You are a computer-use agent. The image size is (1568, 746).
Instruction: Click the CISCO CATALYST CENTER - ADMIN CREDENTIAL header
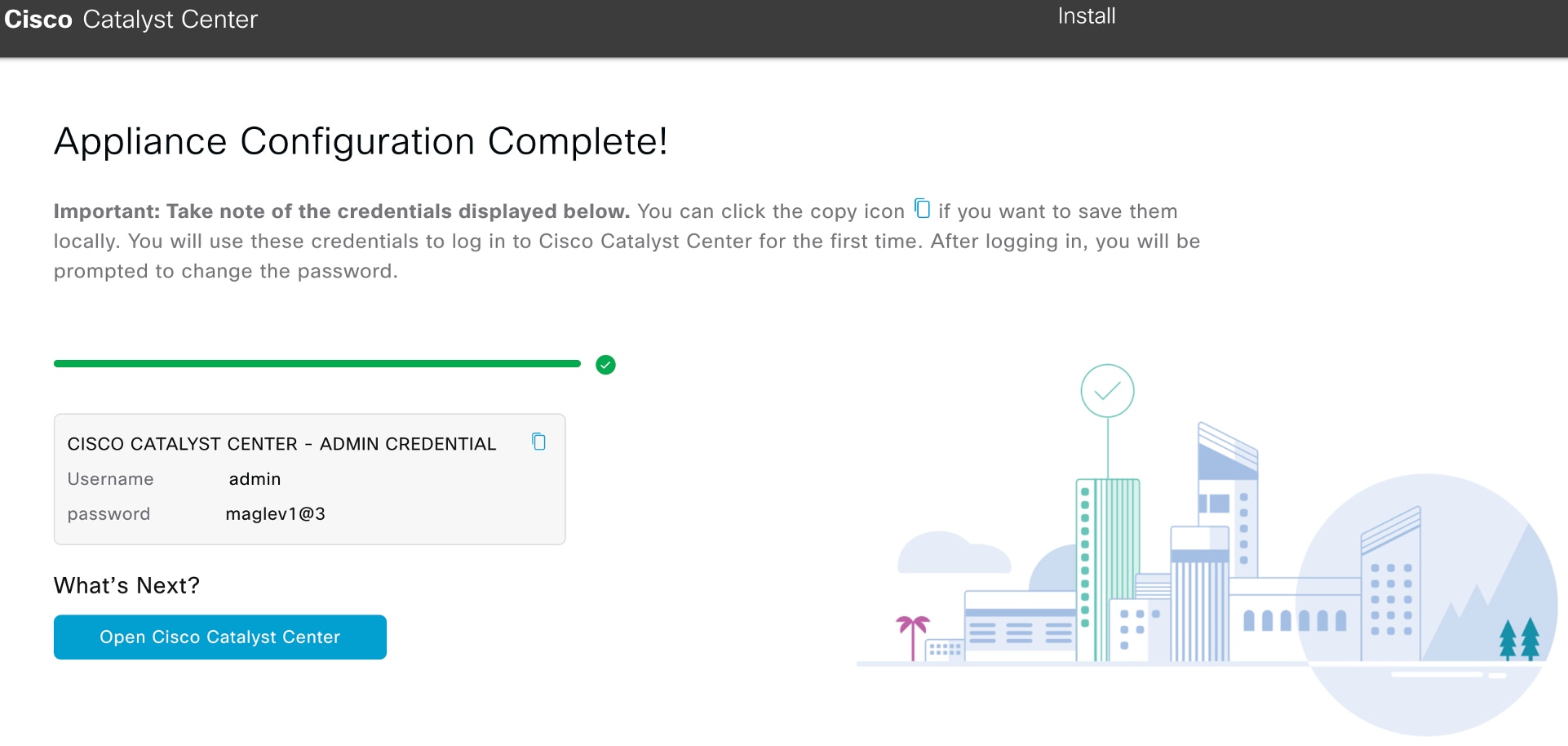pyautogui.click(x=281, y=443)
